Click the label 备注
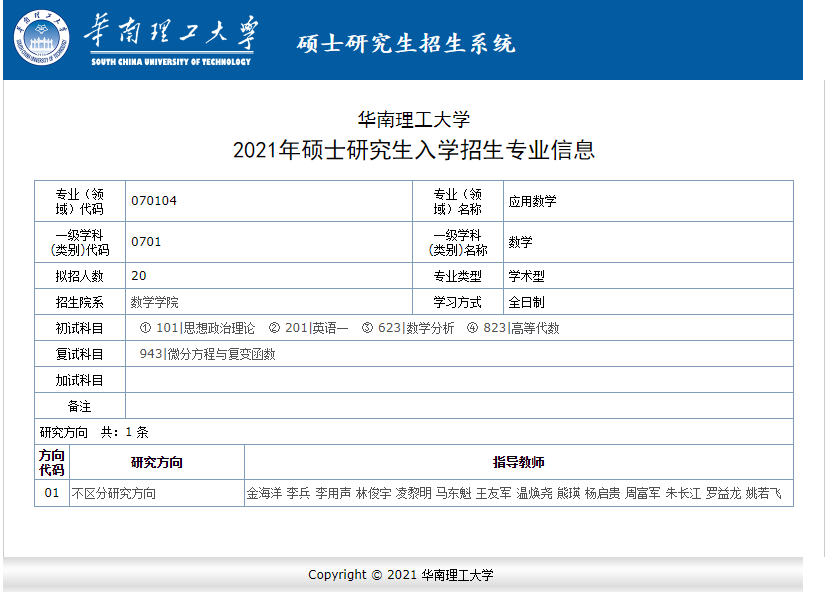 (79, 406)
